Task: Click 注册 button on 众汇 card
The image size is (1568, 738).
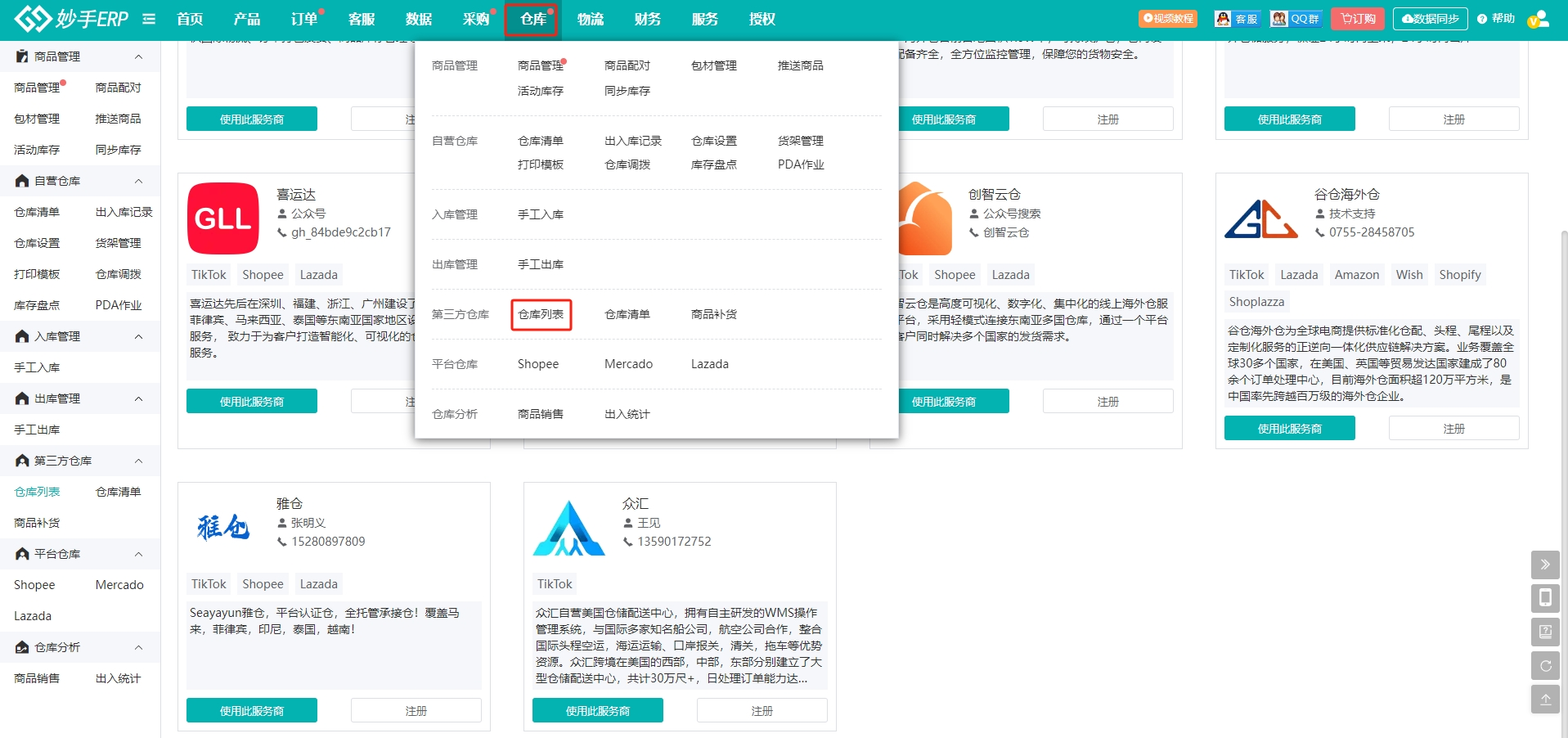Action: click(762, 710)
